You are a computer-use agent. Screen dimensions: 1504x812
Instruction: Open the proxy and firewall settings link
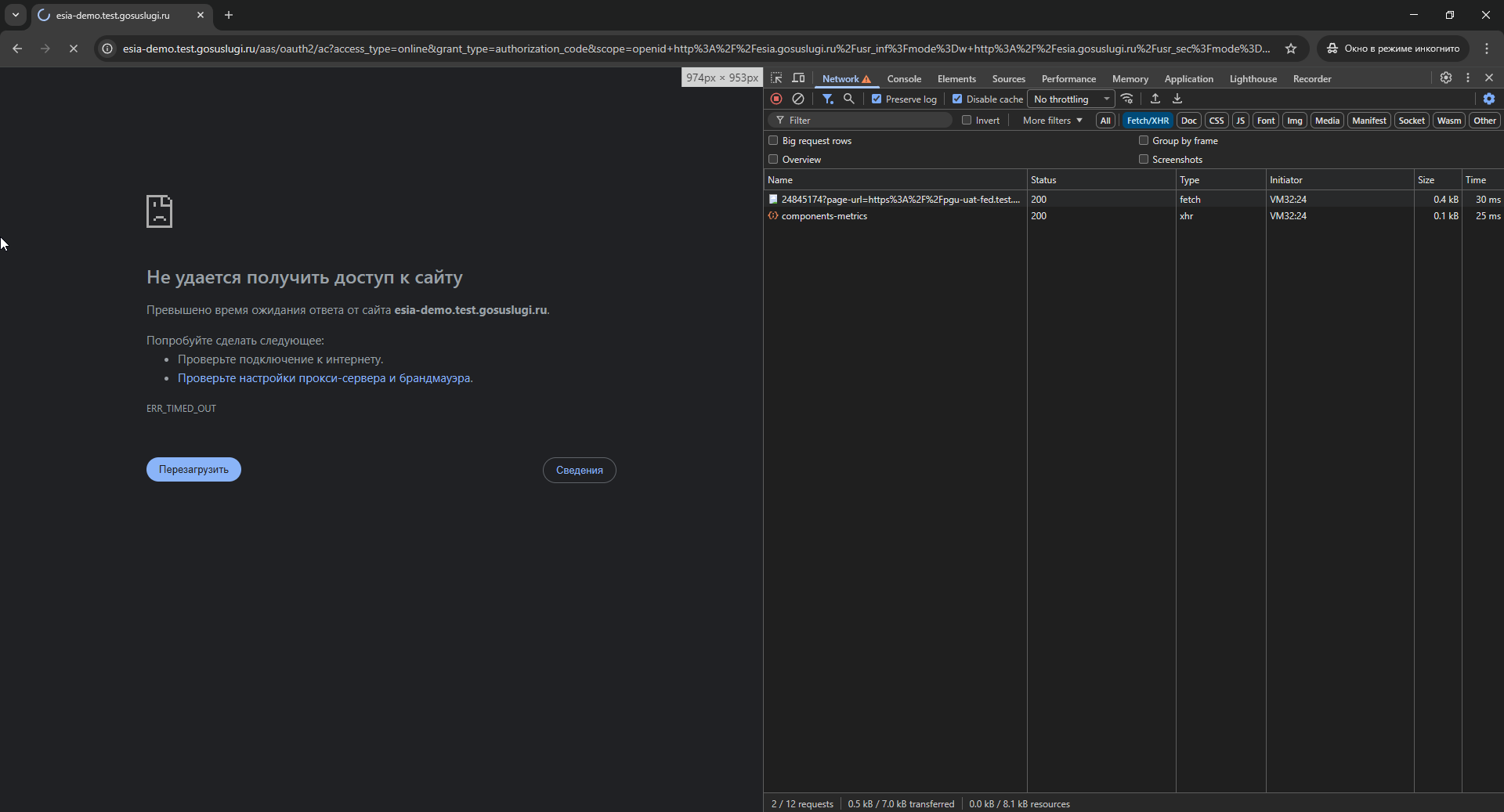pos(324,378)
